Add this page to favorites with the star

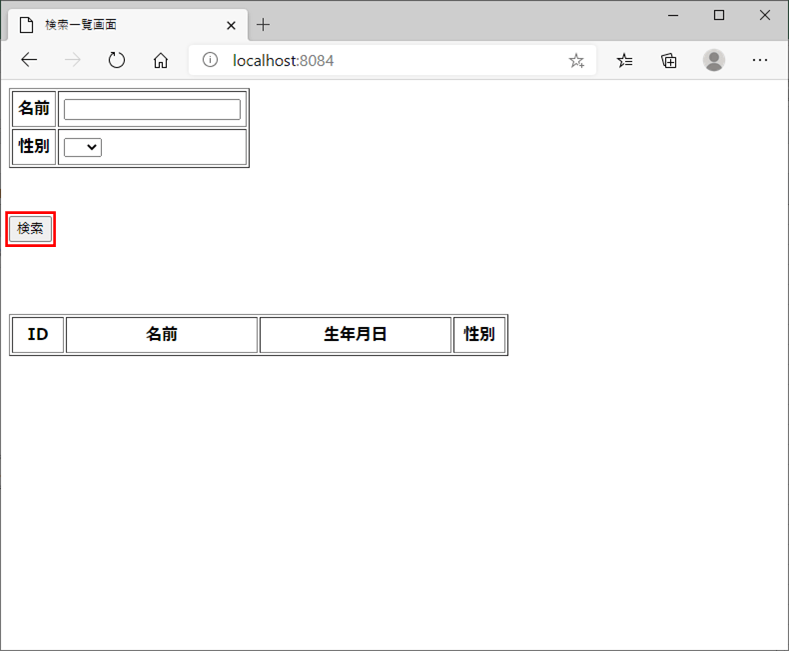pos(576,60)
